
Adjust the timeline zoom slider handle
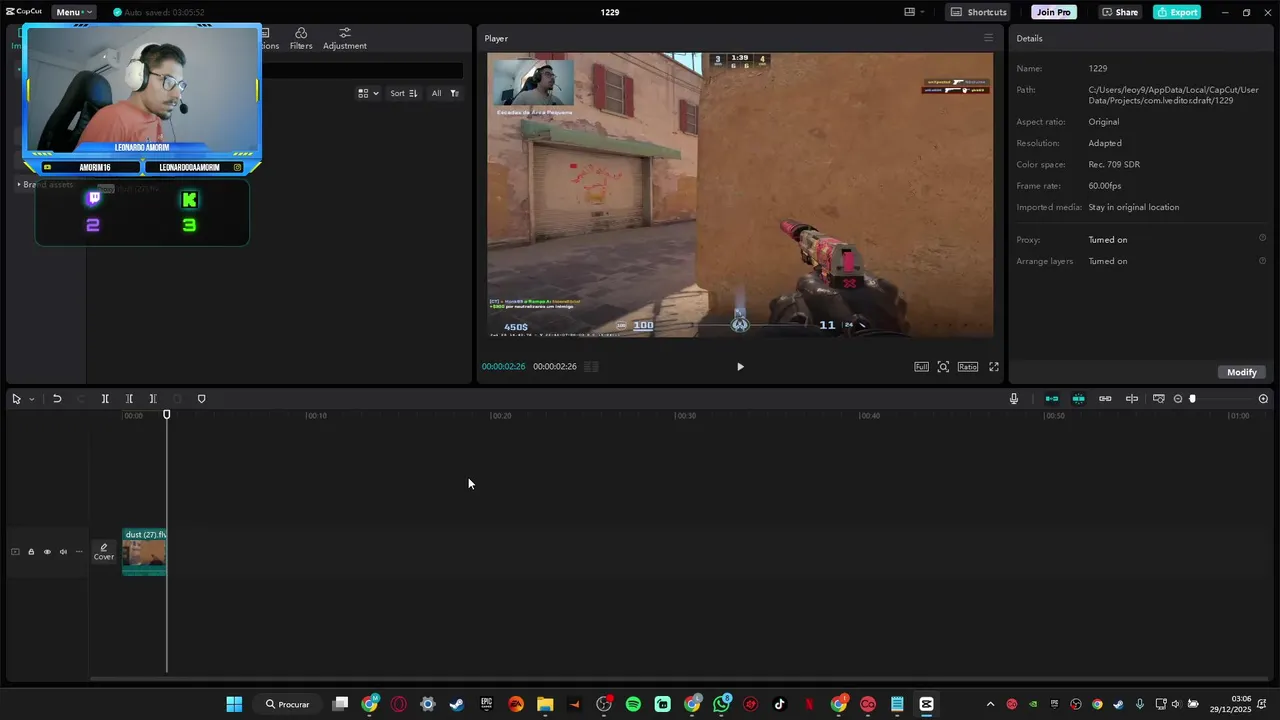pos(1192,399)
